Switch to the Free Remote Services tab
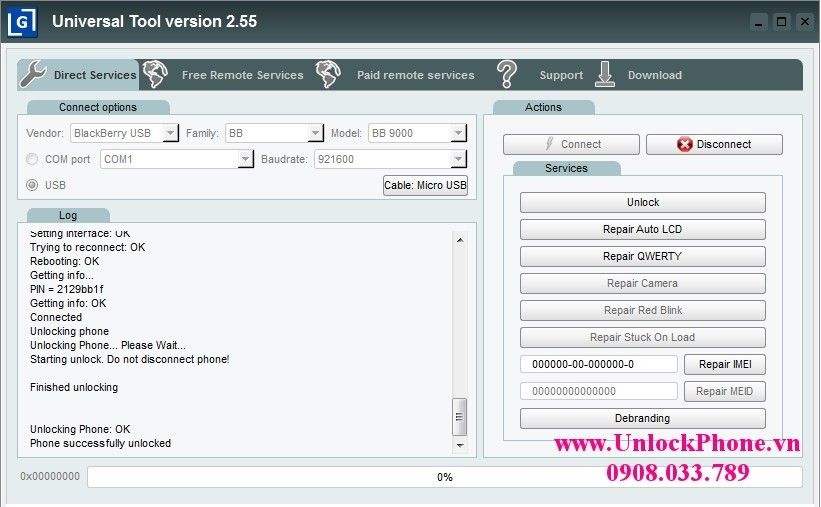The image size is (821, 507). click(242, 75)
